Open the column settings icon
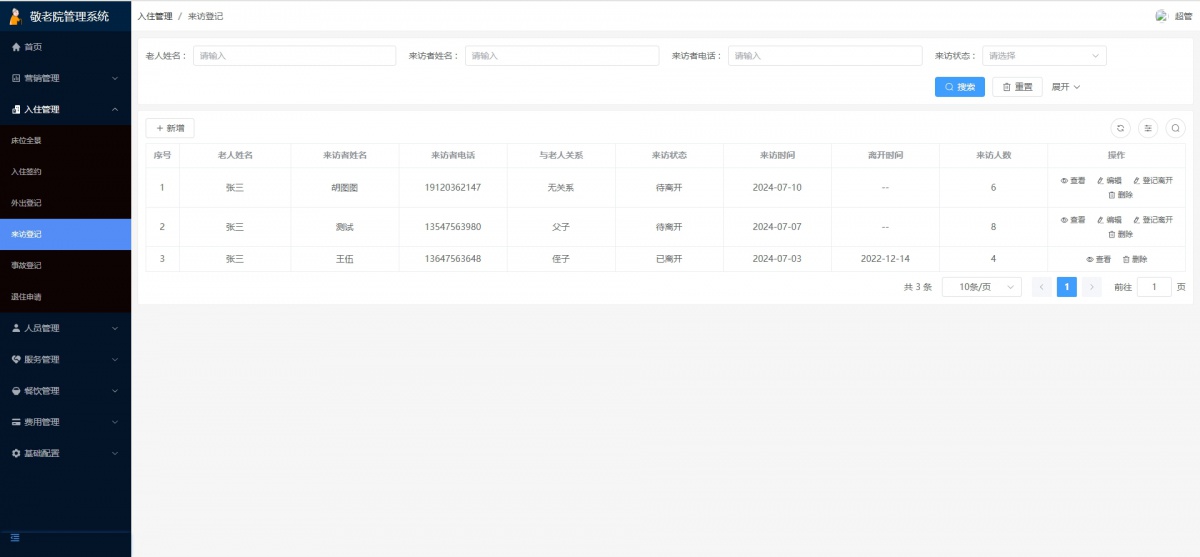Image resolution: width=1200 pixels, height=557 pixels. 1148,128
